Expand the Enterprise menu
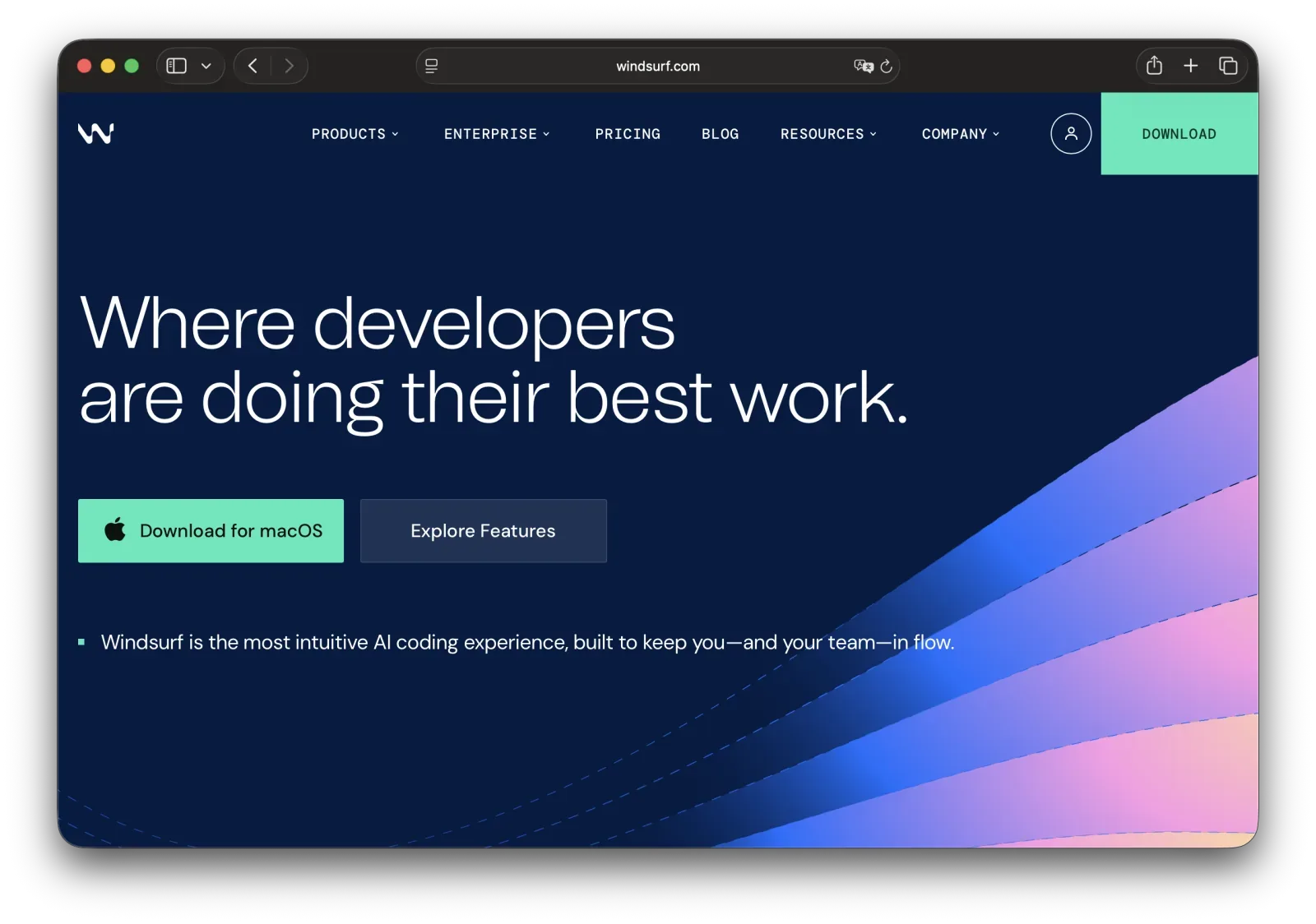This screenshot has width=1316, height=924. 497,134
